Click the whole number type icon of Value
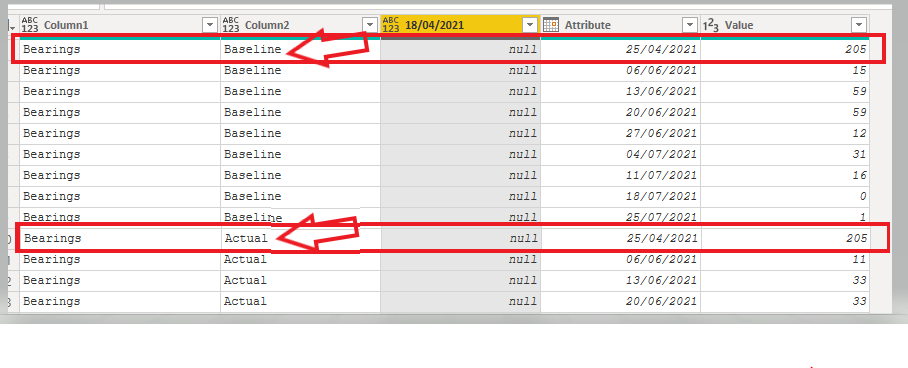The image size is (908, 368). [x=711, y=25]
